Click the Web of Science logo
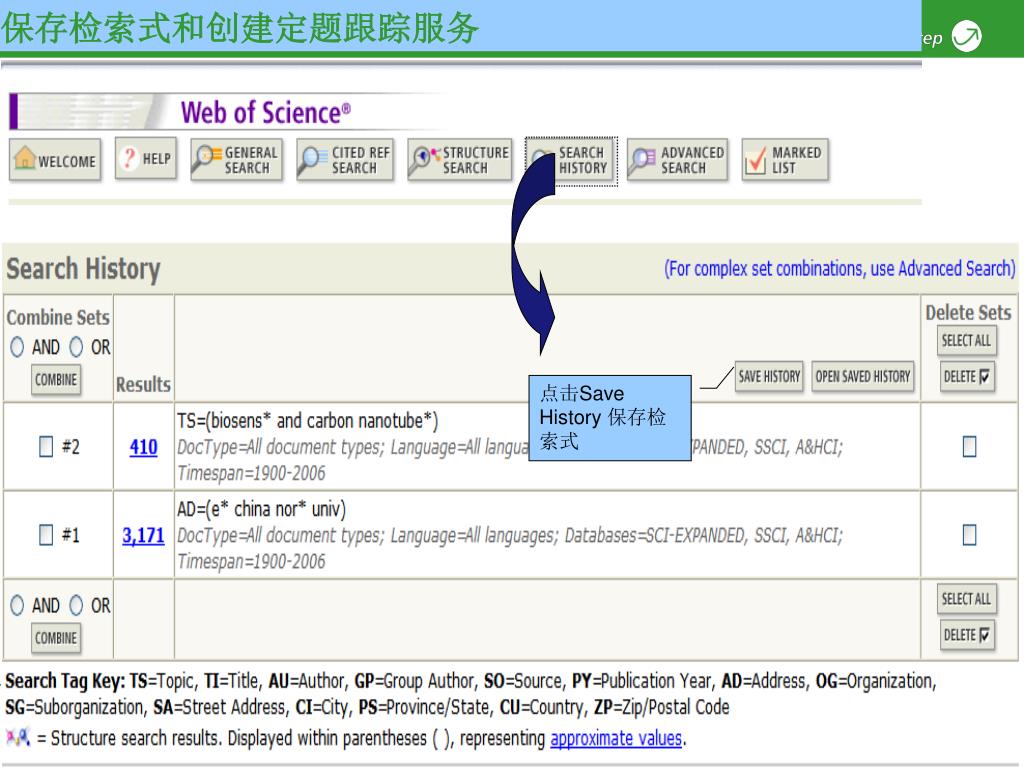 point(266,112)
